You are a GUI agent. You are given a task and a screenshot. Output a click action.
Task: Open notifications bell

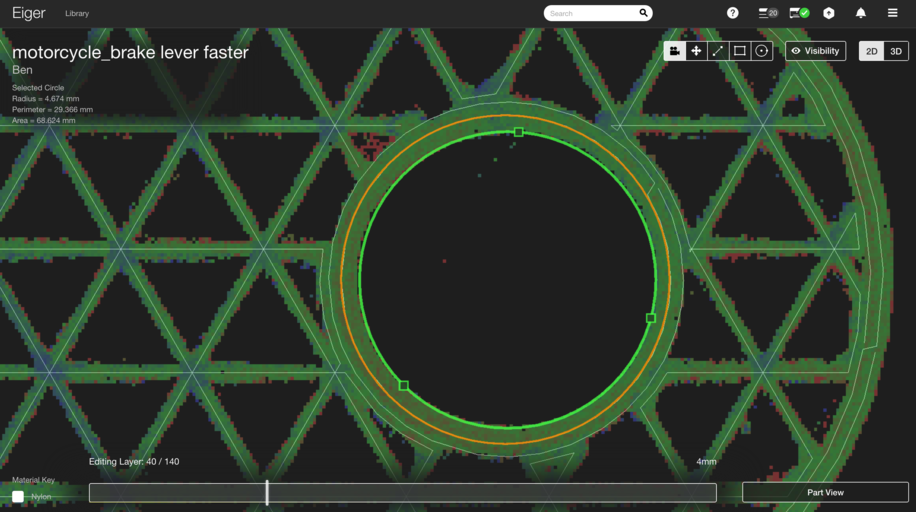coord(861,13)
